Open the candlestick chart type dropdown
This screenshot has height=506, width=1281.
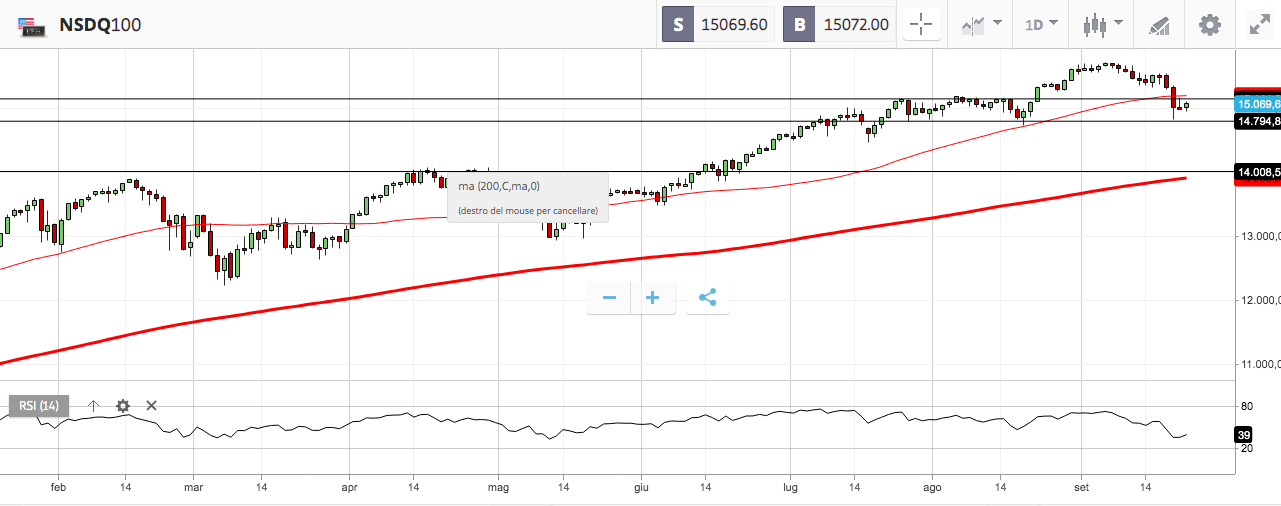[1103, 24]
